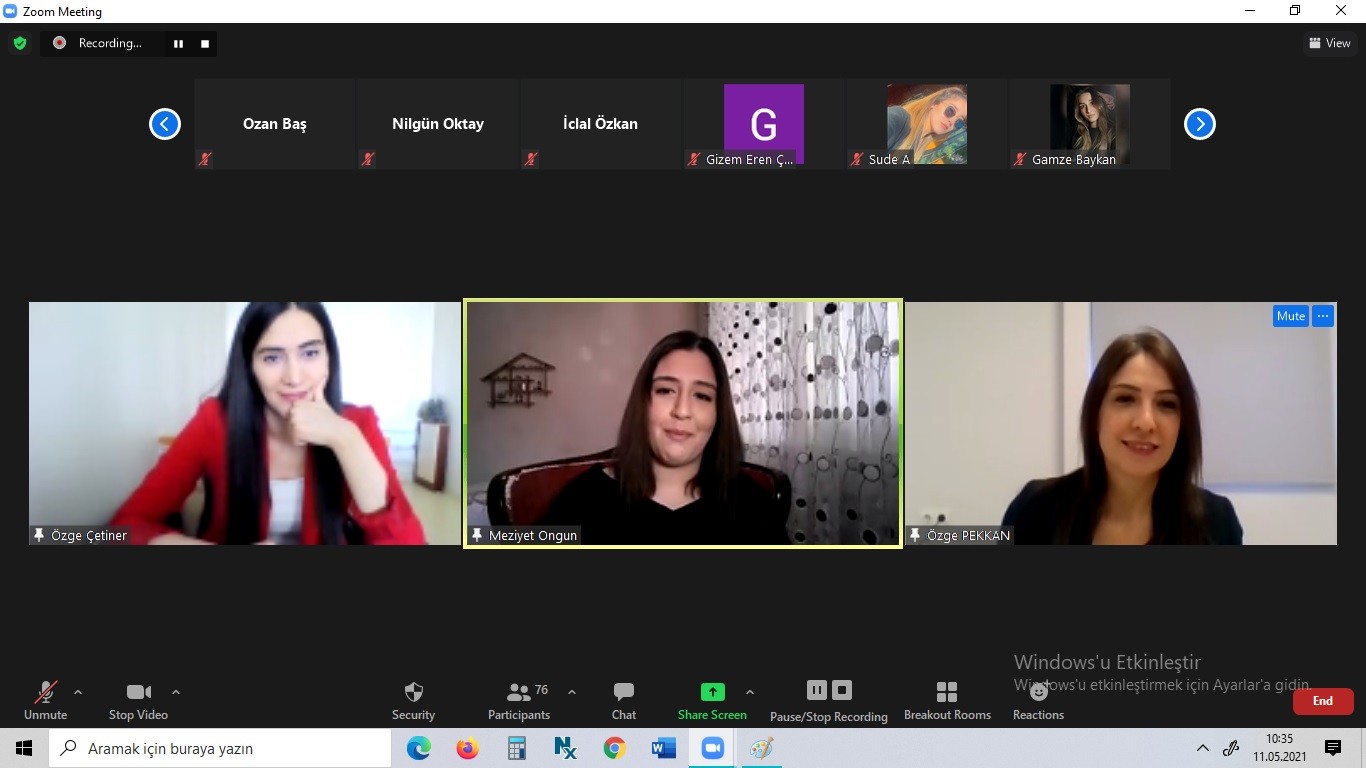The image size is (1366, 768).
Task: Open the Windows Start menu
Action: (x=24, y=748)
